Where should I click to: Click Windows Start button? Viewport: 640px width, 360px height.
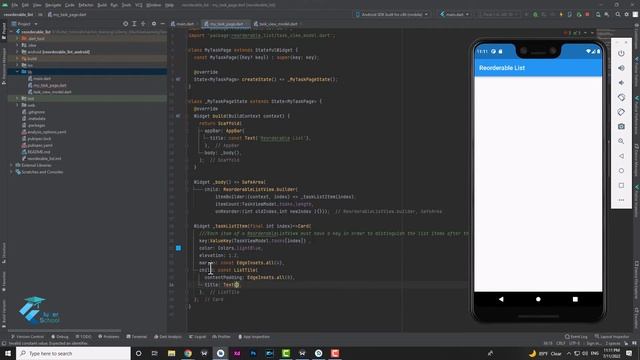click(x=8, y=353)
